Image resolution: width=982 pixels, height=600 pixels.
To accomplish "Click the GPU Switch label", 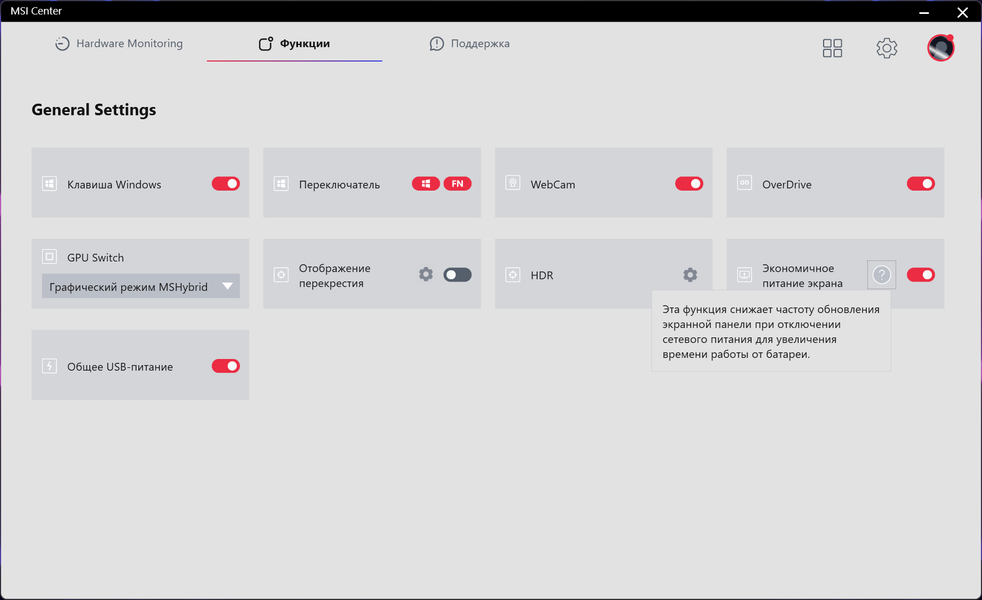I will coord(95,257).
